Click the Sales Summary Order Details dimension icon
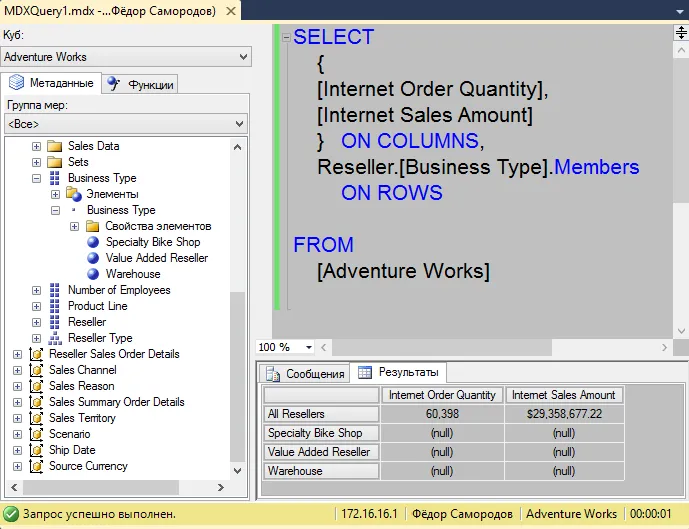 [36, 402]
